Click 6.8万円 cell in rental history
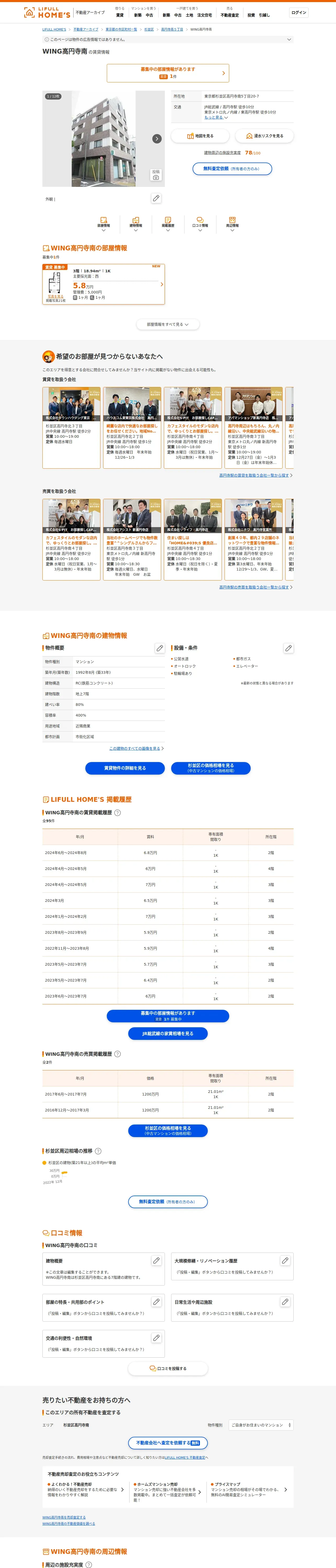This screenshot has height=1568, width=336. (x=151, y=853)
